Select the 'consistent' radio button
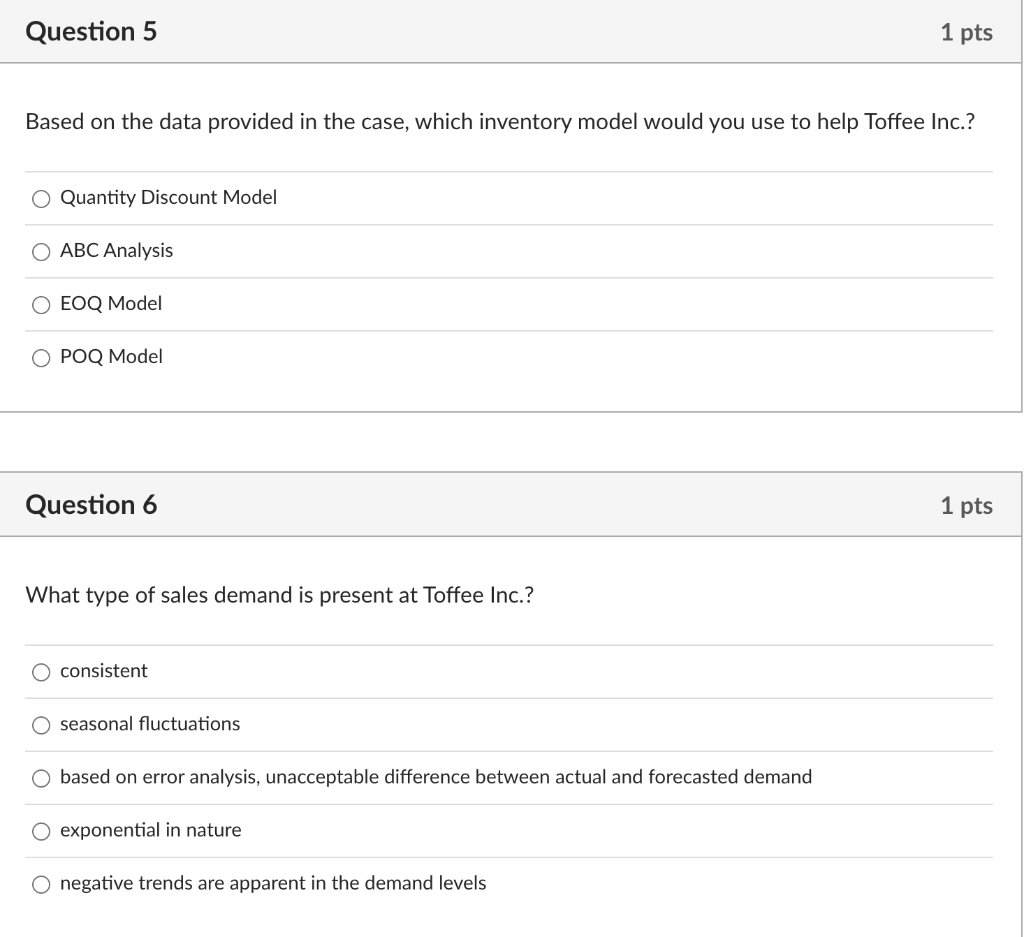This screenshot has width=1024, height=937. (x=41, y=673)
